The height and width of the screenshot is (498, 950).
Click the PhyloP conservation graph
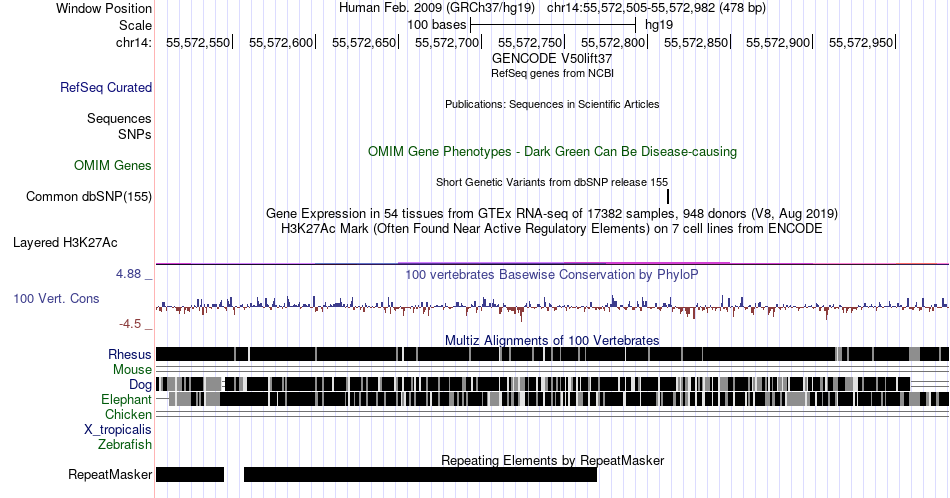[552, 307]
